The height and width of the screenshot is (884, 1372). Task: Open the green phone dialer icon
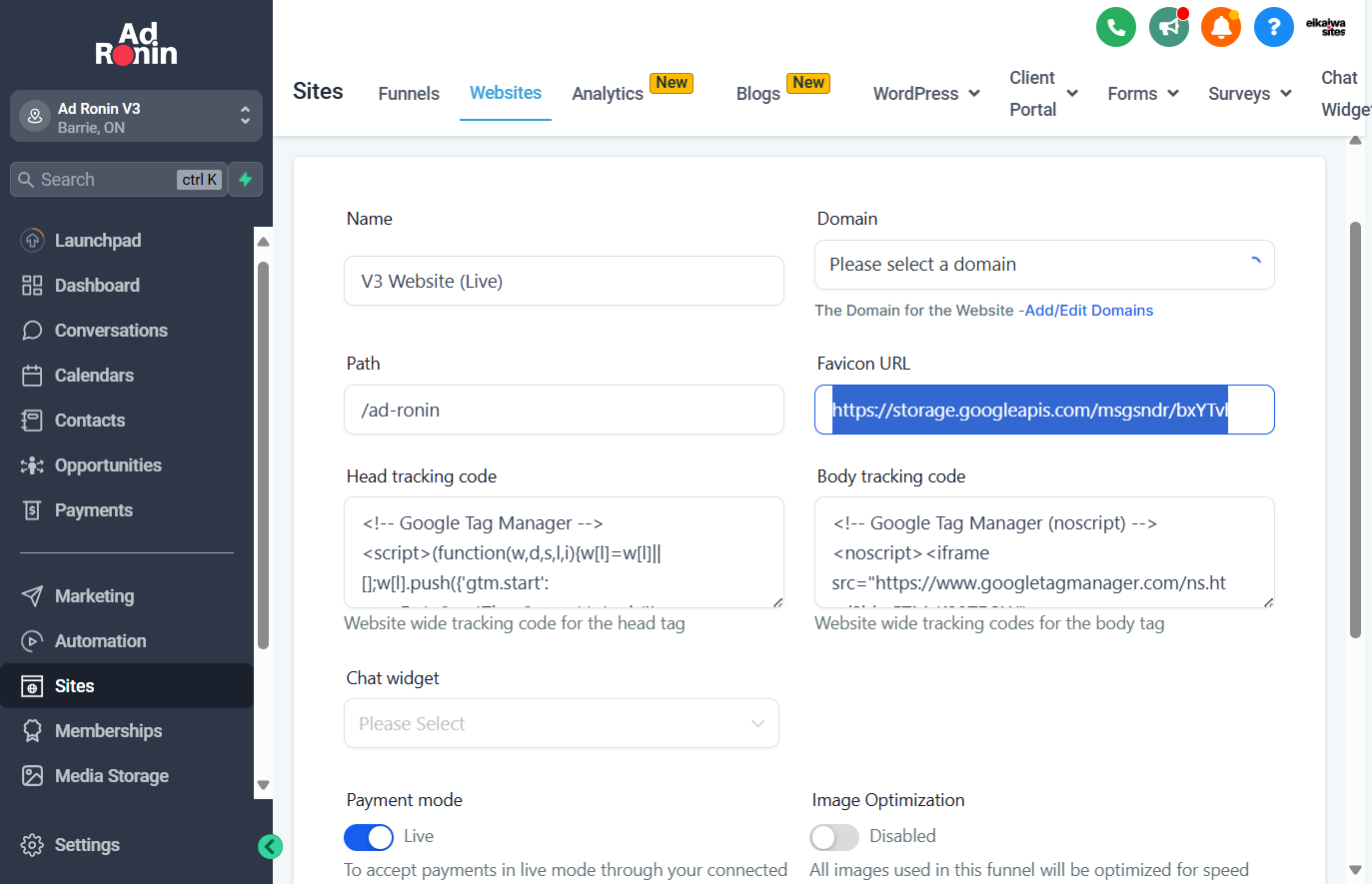pos(1116,27)
